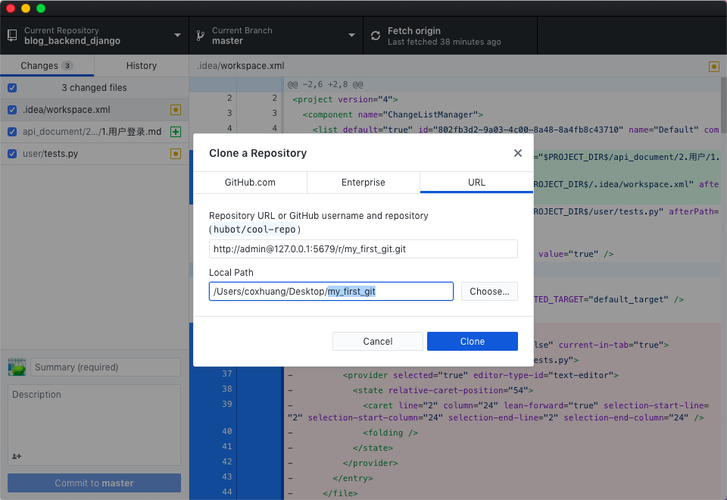Click the user avatar beside summary
This screenshot has height=500, width=727.
(x=17, y=367)
